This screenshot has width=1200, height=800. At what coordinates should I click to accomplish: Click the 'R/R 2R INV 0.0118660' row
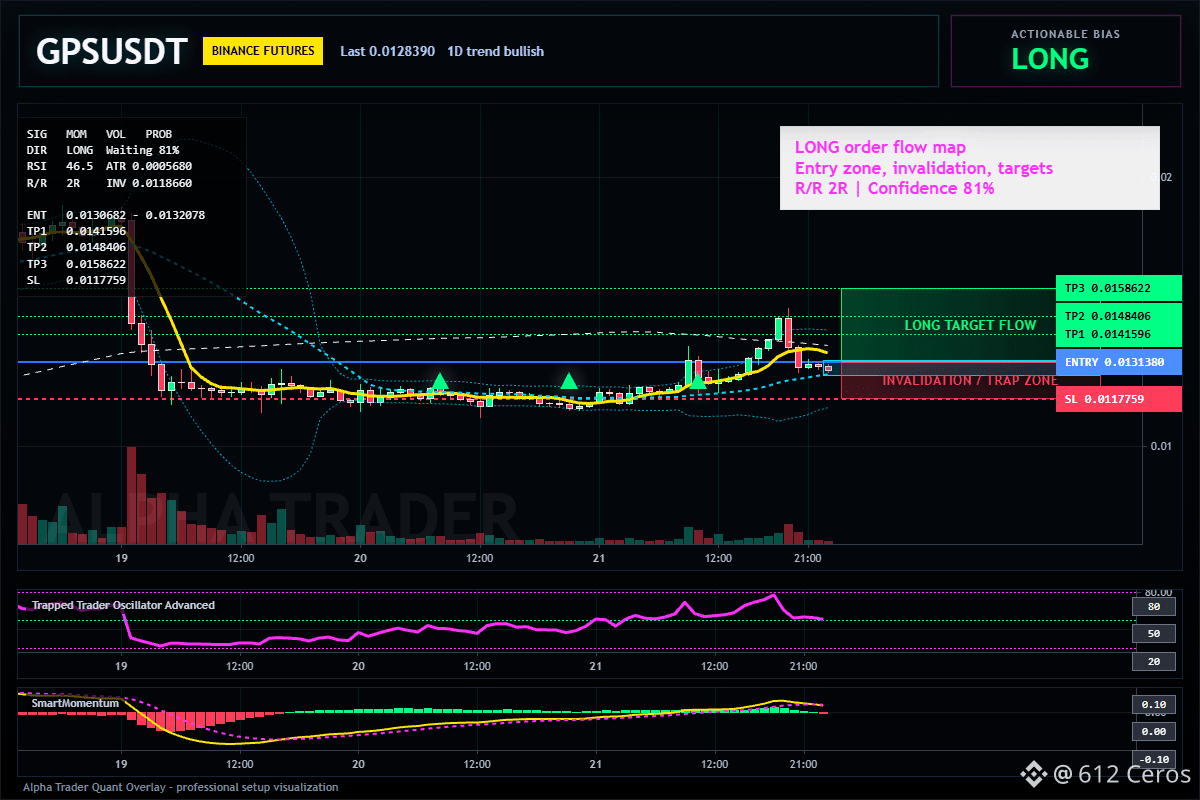point(110,183)
